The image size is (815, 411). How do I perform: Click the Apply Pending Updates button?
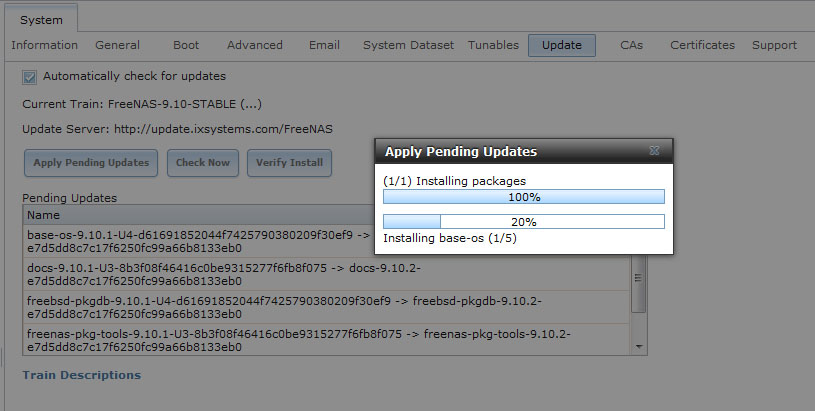tap(91, 162)
